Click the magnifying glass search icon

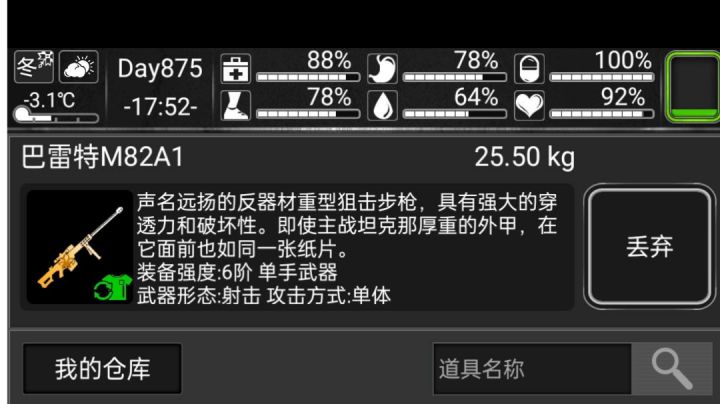pyautogui.click(x=672, y=369)
